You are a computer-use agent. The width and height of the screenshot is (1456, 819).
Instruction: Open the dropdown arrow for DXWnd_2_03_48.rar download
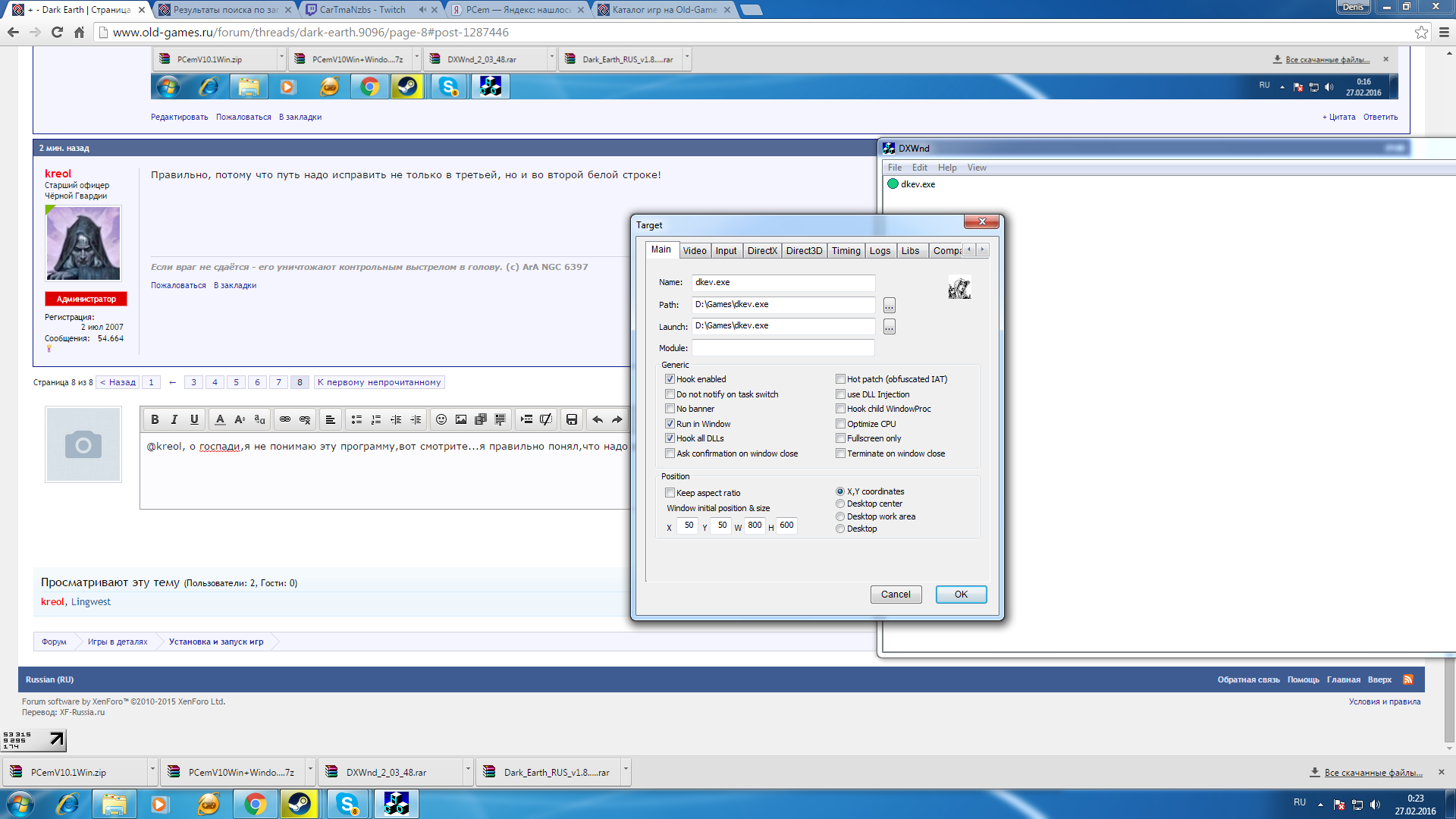468,770
